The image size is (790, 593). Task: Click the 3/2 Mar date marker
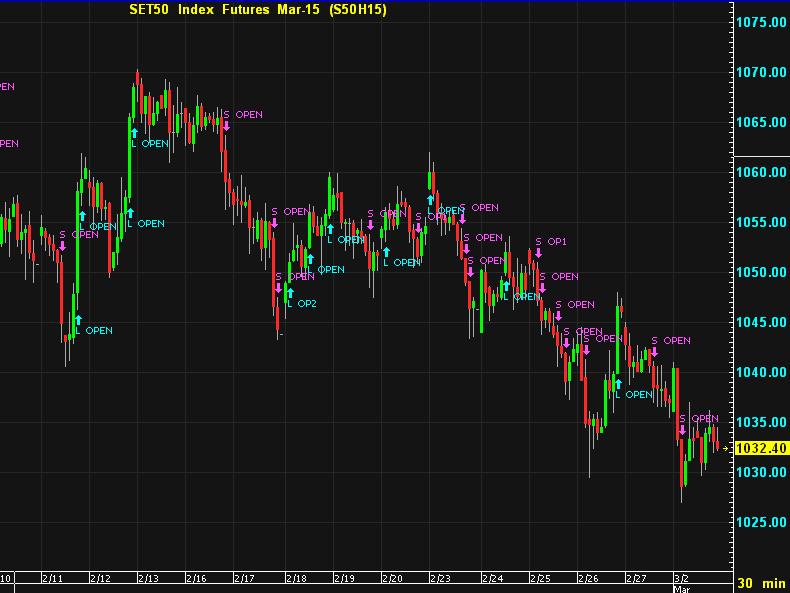(x=684, y=580)
